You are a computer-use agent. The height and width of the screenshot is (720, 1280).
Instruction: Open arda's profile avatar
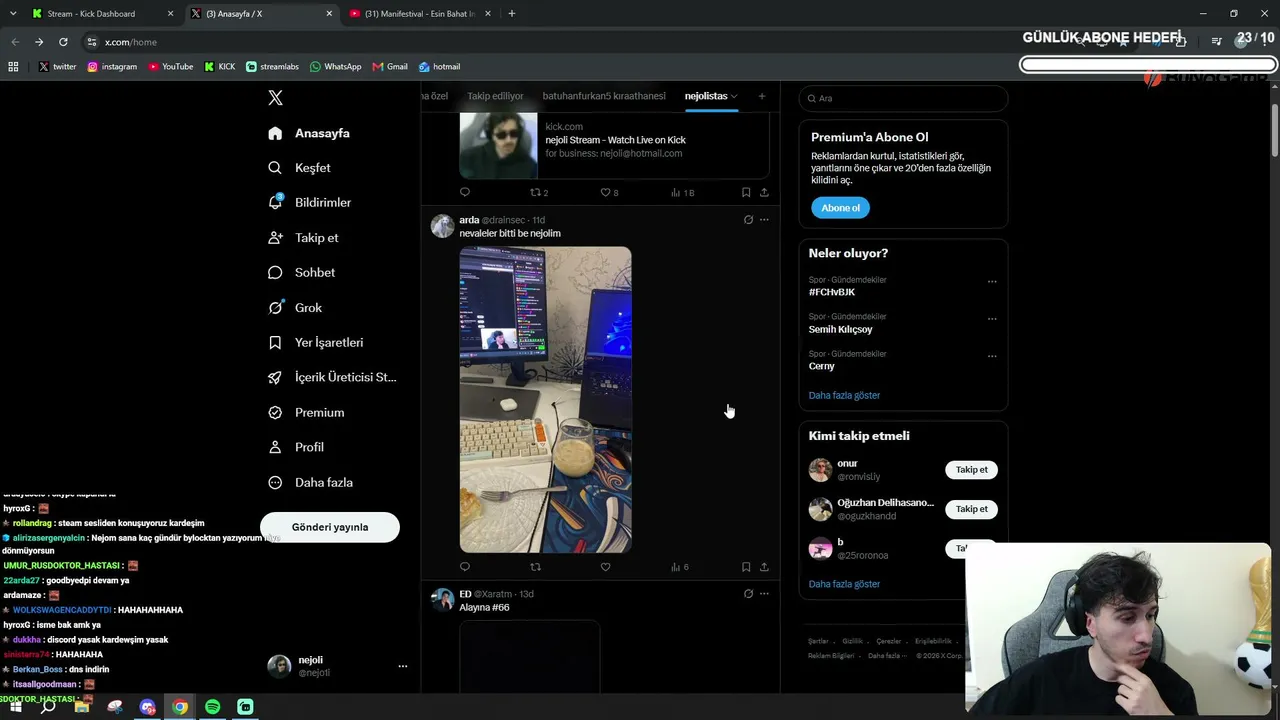pos(442,225)
